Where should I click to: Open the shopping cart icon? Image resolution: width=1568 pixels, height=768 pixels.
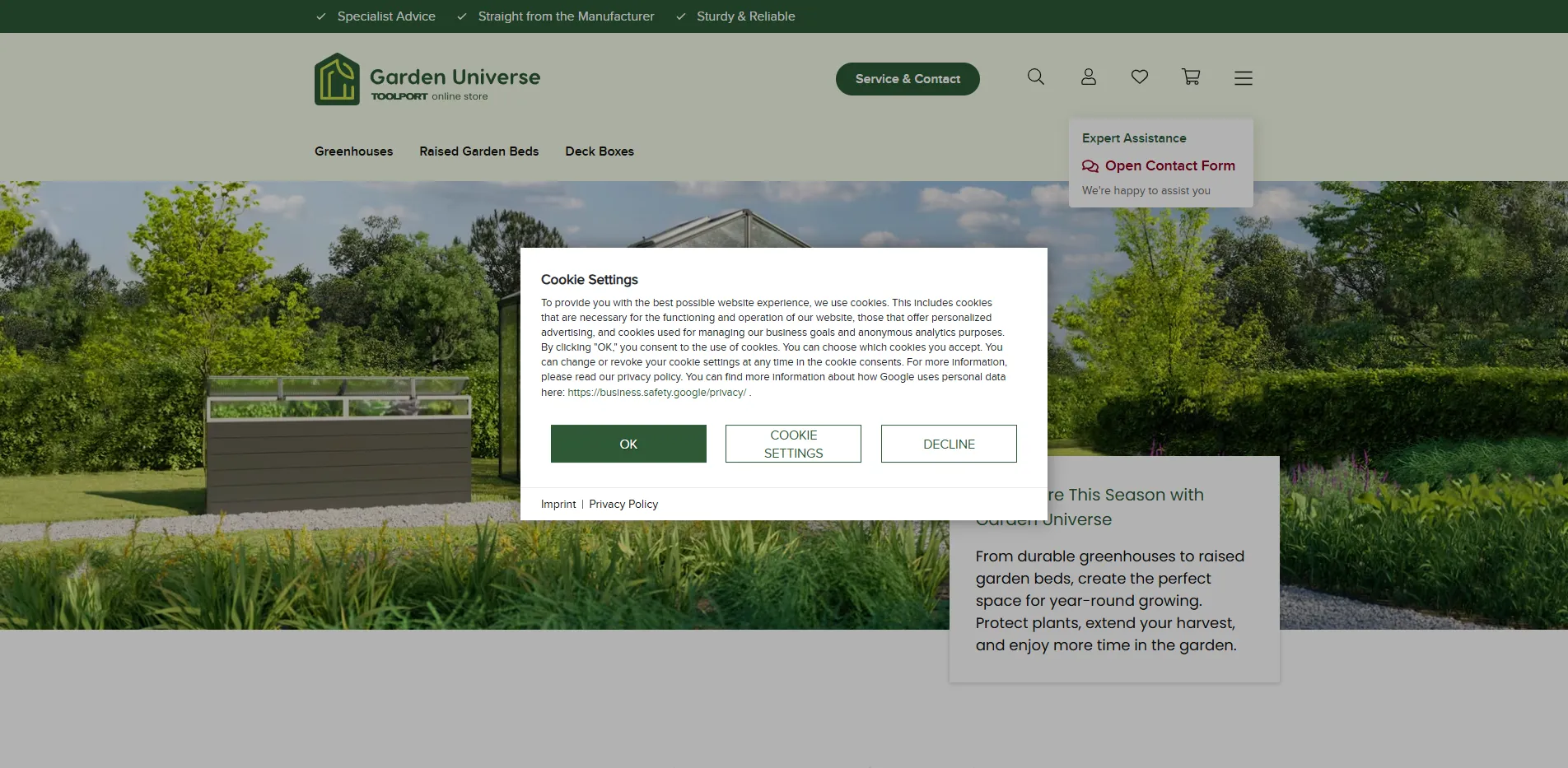tap(1191, 77)
